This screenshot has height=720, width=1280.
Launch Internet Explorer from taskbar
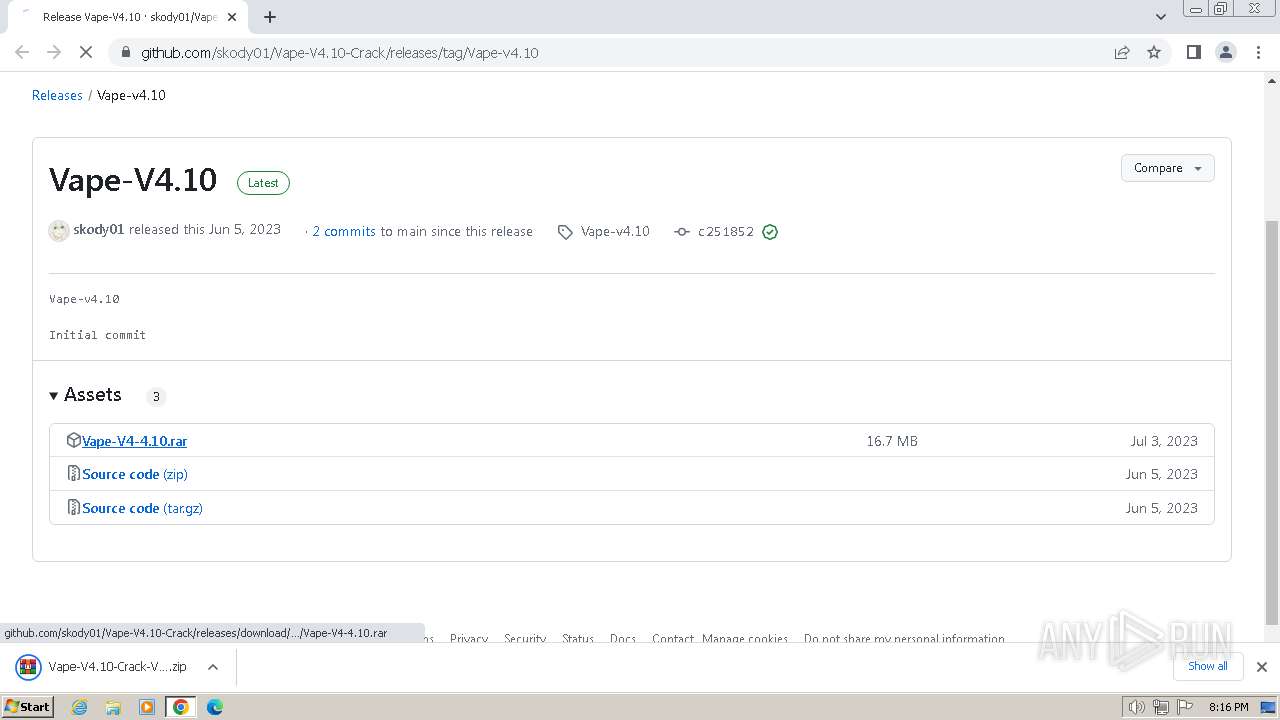80,707
